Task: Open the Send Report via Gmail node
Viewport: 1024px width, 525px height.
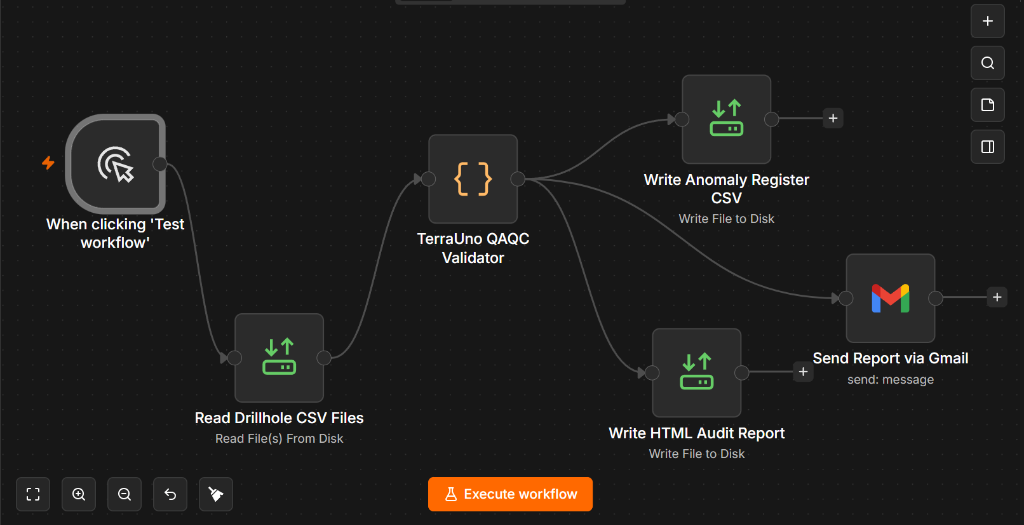Action: click(x=890, y=298)
